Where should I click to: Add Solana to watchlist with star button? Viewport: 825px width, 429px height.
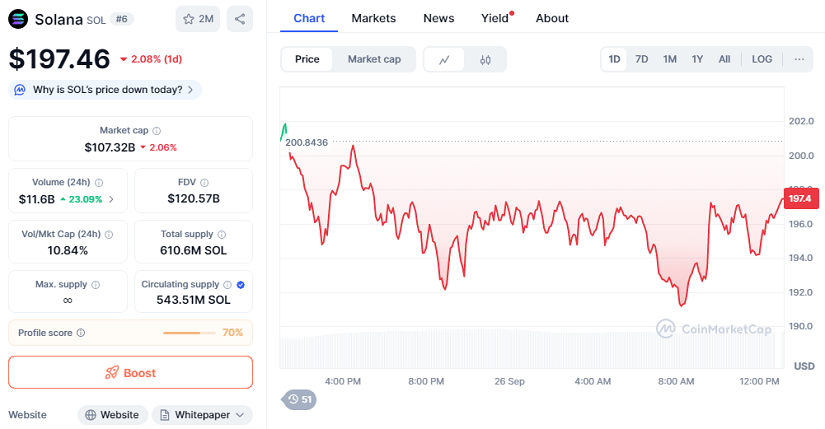tap(198, 19)
